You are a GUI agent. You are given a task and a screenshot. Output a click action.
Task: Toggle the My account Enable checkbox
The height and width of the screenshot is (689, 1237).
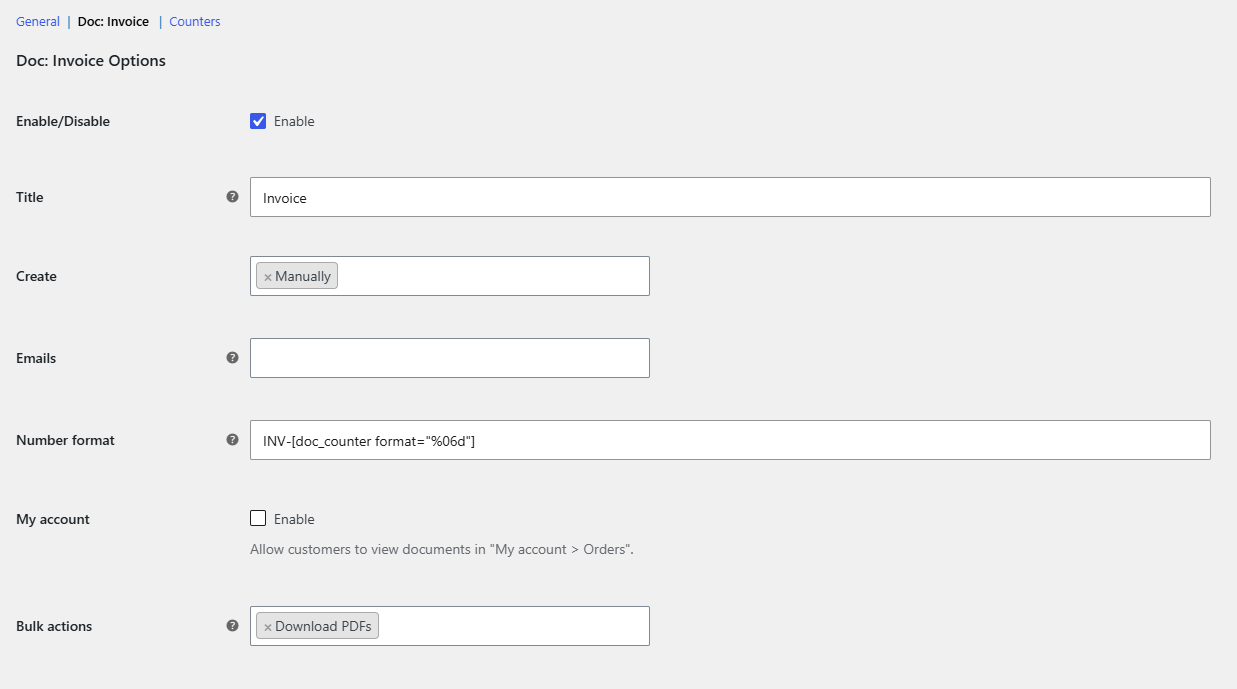(258, 518)
